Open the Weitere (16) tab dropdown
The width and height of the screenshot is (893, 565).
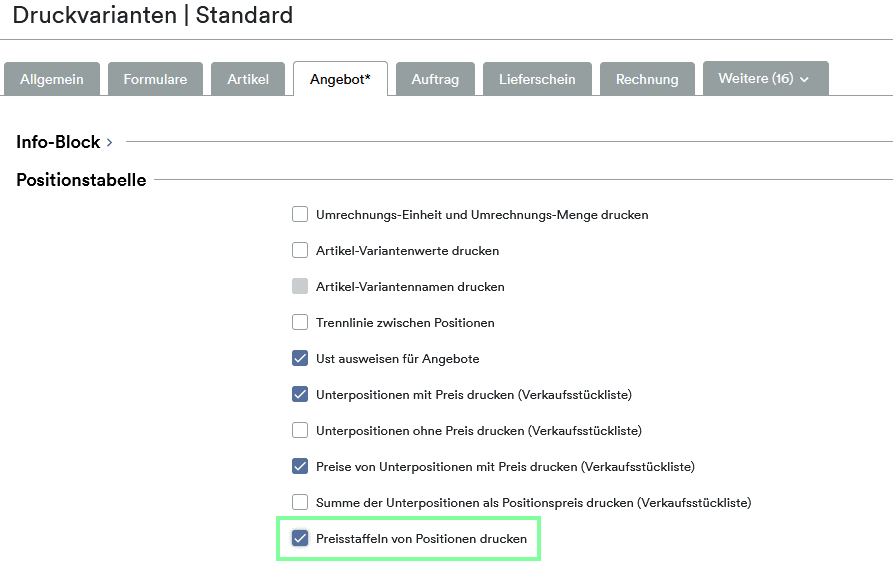(765, 79)
